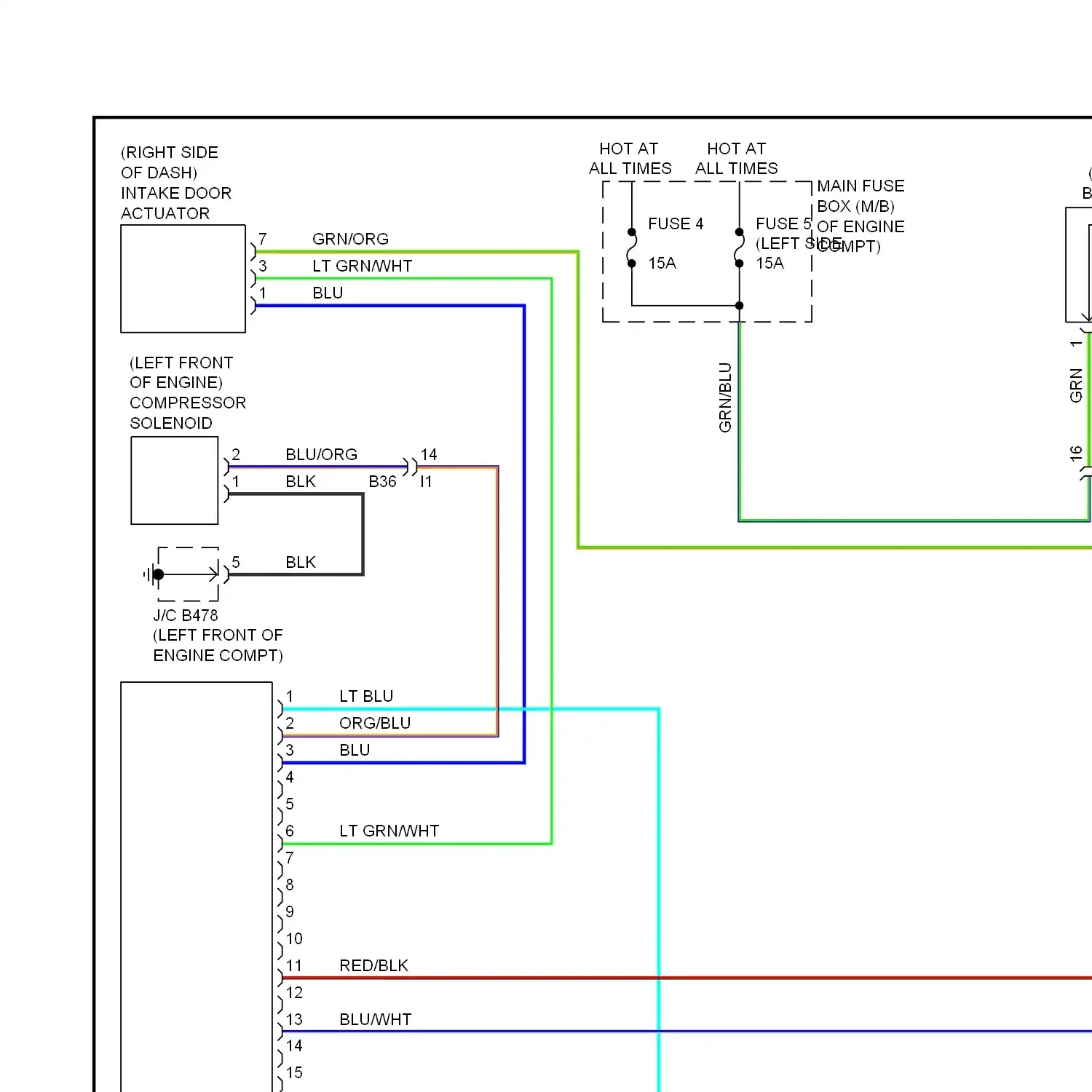Click the LT GRN/WHT label at module pin 6
Image resolution: width=1092 pixels, height=1092 pixels.
(389, 831)
